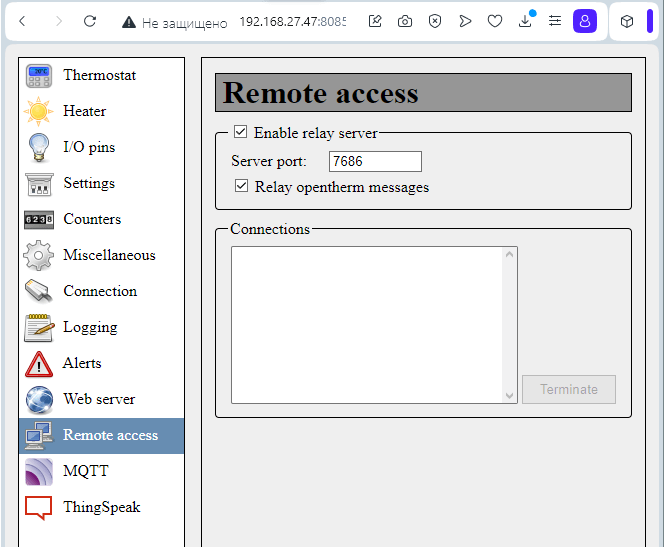
Task: Go to the Settings menu item
Action: [x=89, y=183]
